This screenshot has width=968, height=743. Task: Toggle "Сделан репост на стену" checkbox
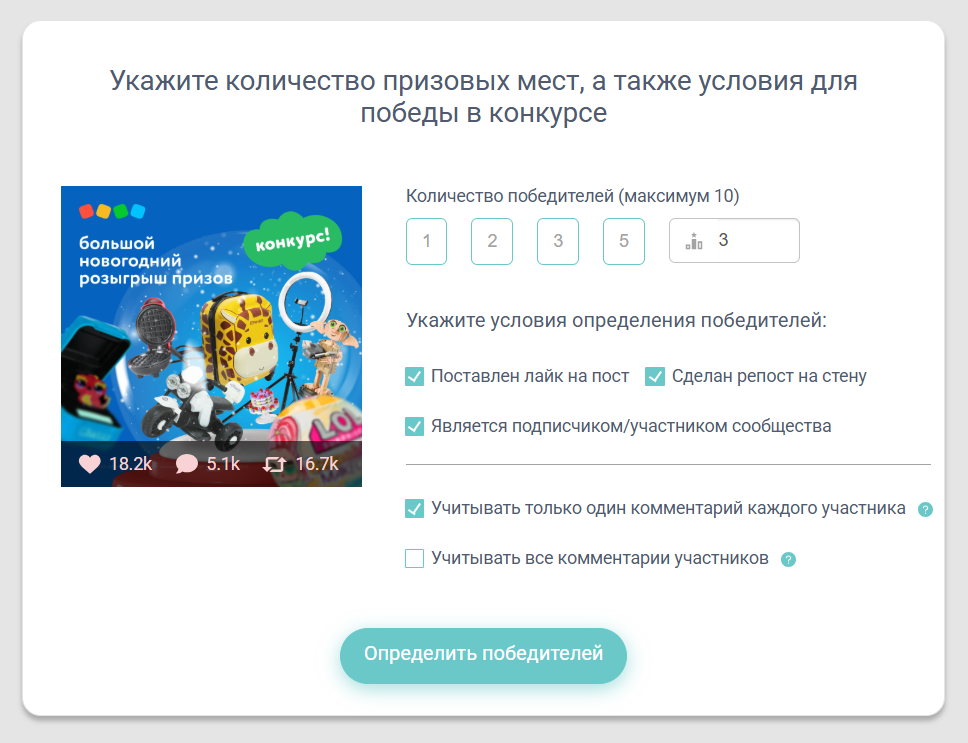(655, 377)
